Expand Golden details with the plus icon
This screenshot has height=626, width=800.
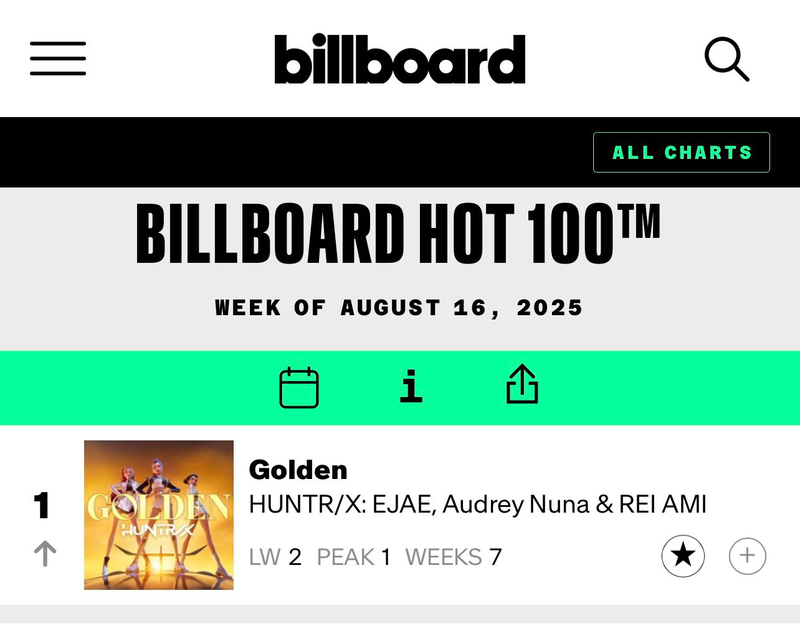pyautogui.click(x=747, y=556)
